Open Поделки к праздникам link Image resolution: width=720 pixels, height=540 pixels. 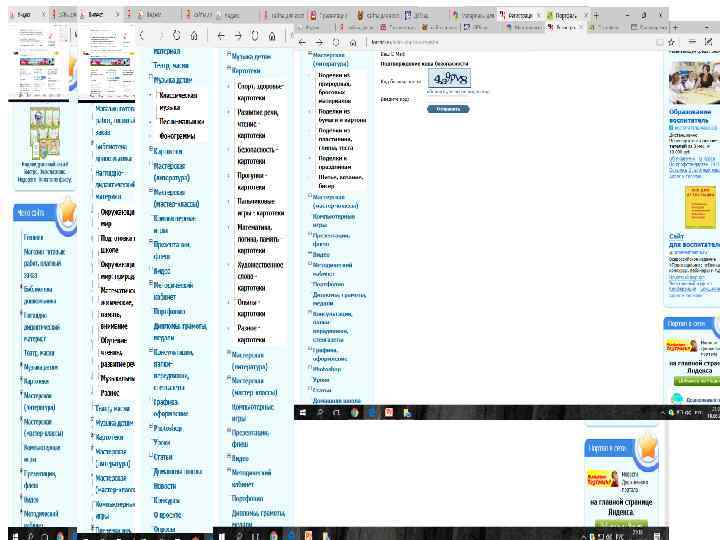click(x=335, y=163)
